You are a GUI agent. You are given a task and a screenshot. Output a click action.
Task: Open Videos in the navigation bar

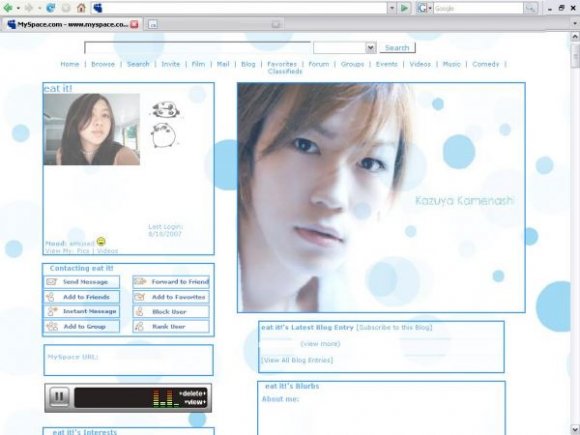coord(420,64)
